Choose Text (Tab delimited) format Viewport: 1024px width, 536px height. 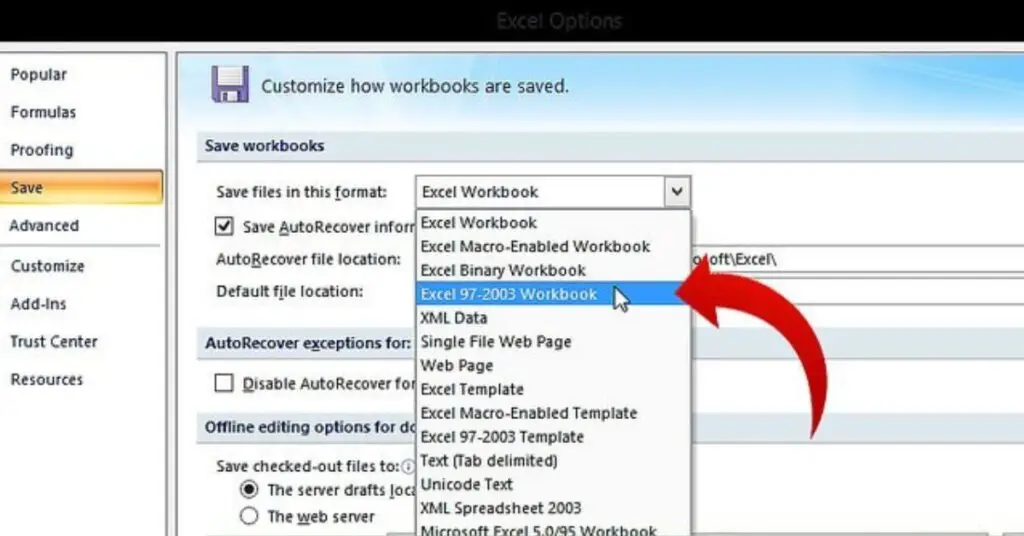[553, 461]
